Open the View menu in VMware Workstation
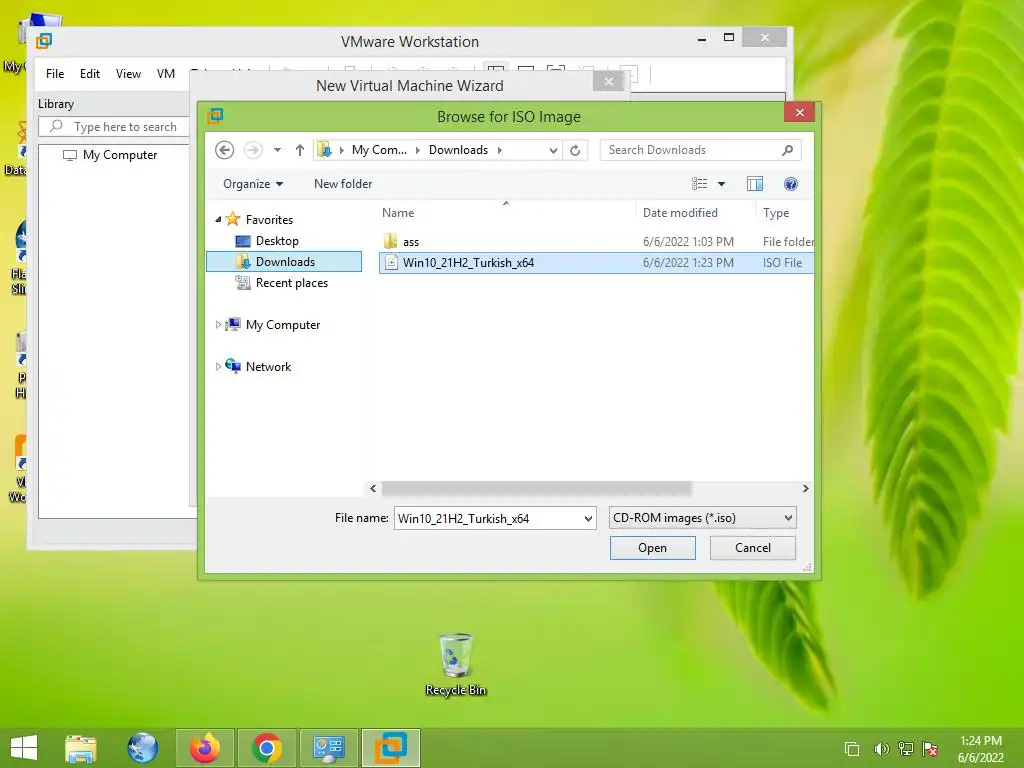This screenshot has width=1024, height=768. tap(128, 74)
